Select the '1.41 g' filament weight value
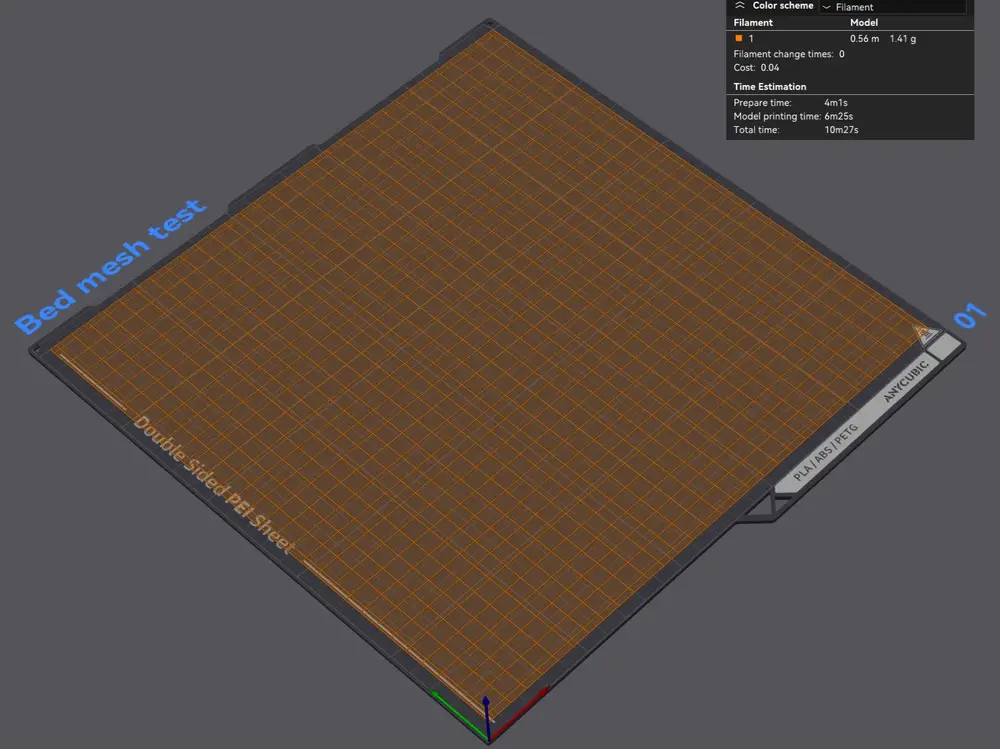 (x=902, y=39)
